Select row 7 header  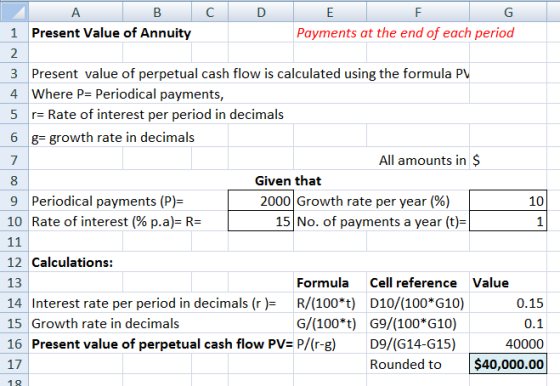(x=14, y=160)
